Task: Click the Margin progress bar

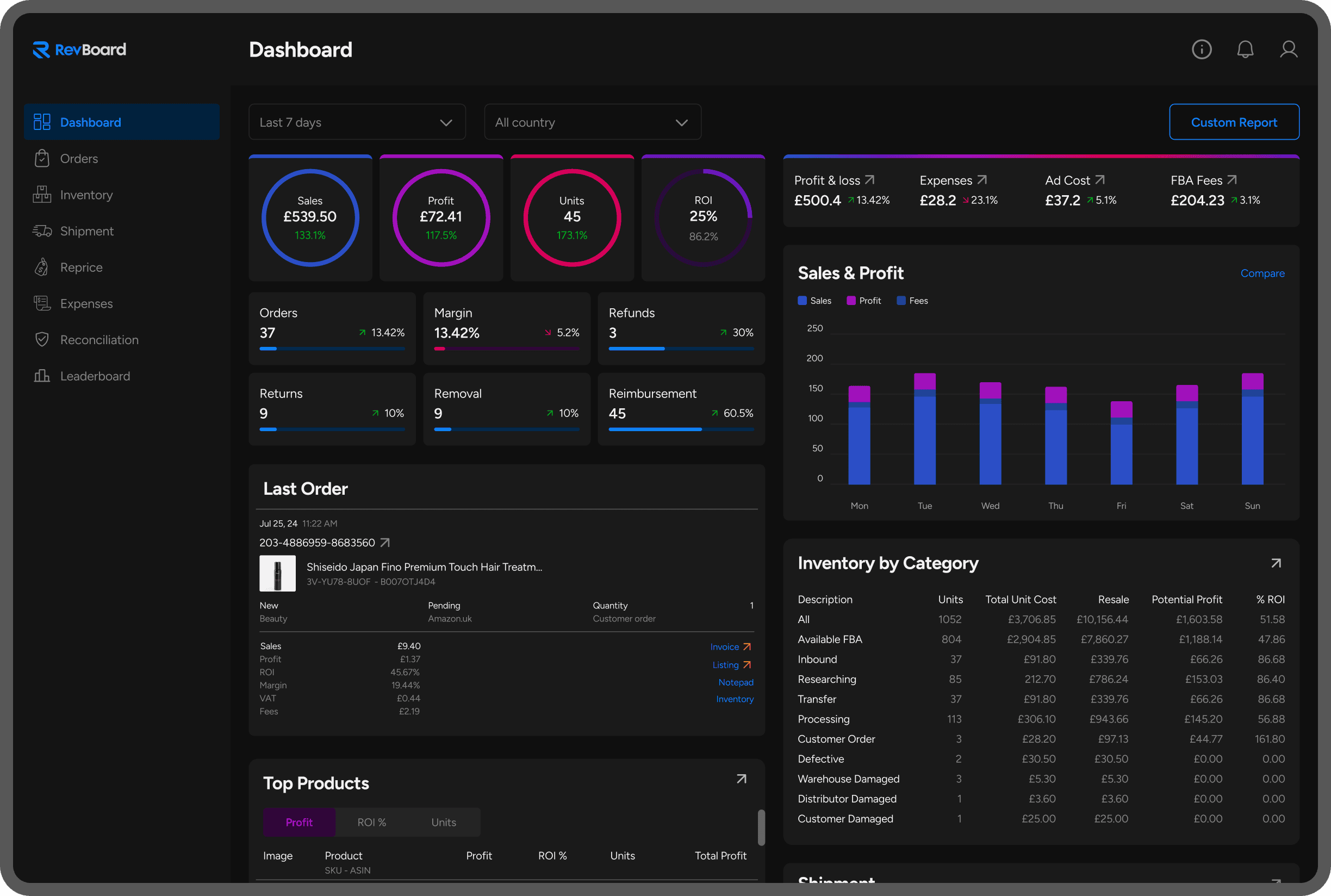Action: coord(506,348)
